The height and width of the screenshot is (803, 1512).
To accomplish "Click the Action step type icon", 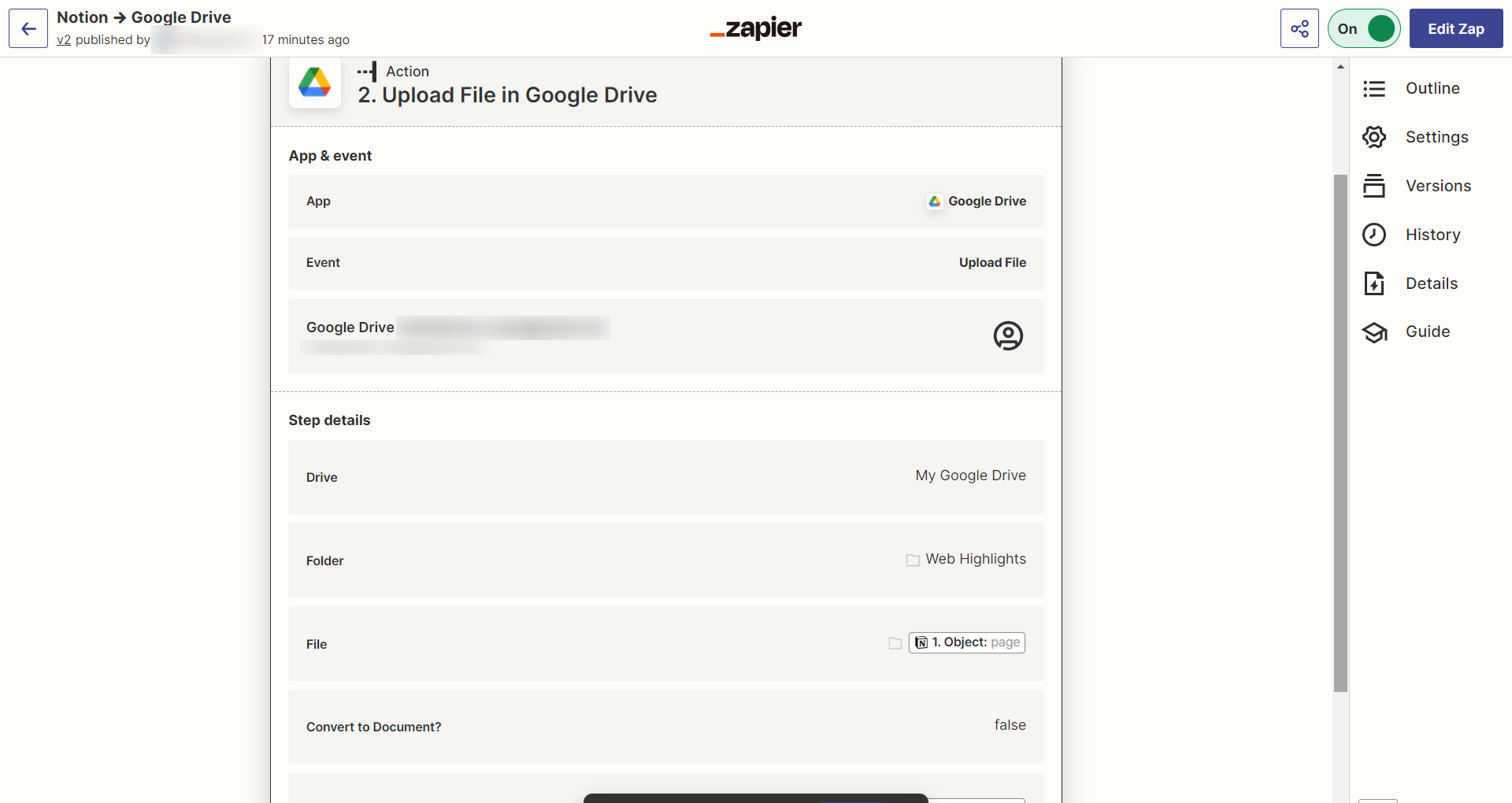I will click(367, 72).
